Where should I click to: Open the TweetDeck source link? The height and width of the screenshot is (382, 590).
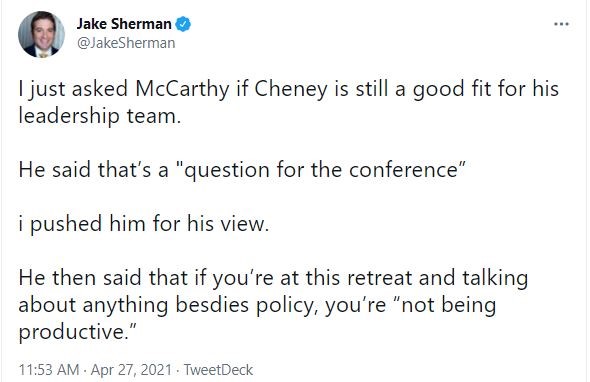pyautogui.click(x=218, y=370)
